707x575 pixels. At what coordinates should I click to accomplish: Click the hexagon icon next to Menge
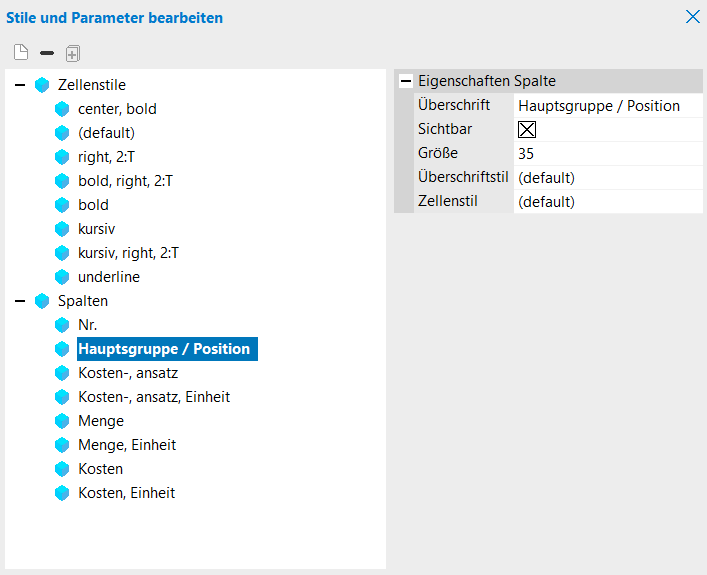62,421
